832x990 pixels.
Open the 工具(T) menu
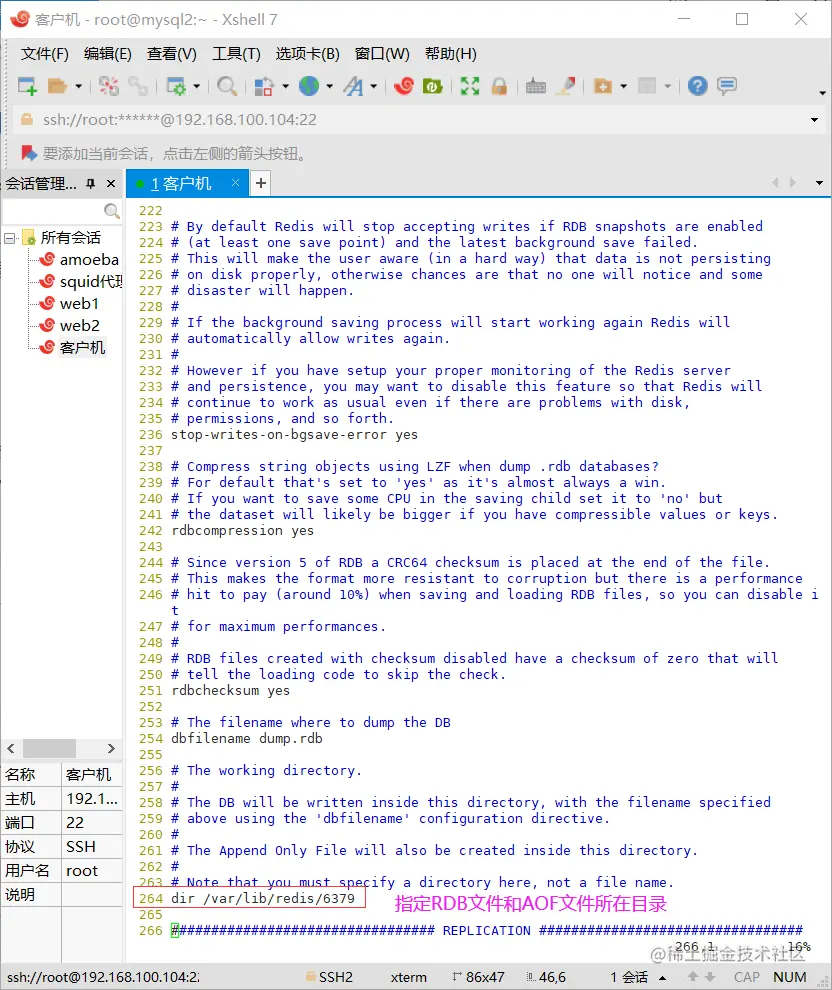click(237, 54)
